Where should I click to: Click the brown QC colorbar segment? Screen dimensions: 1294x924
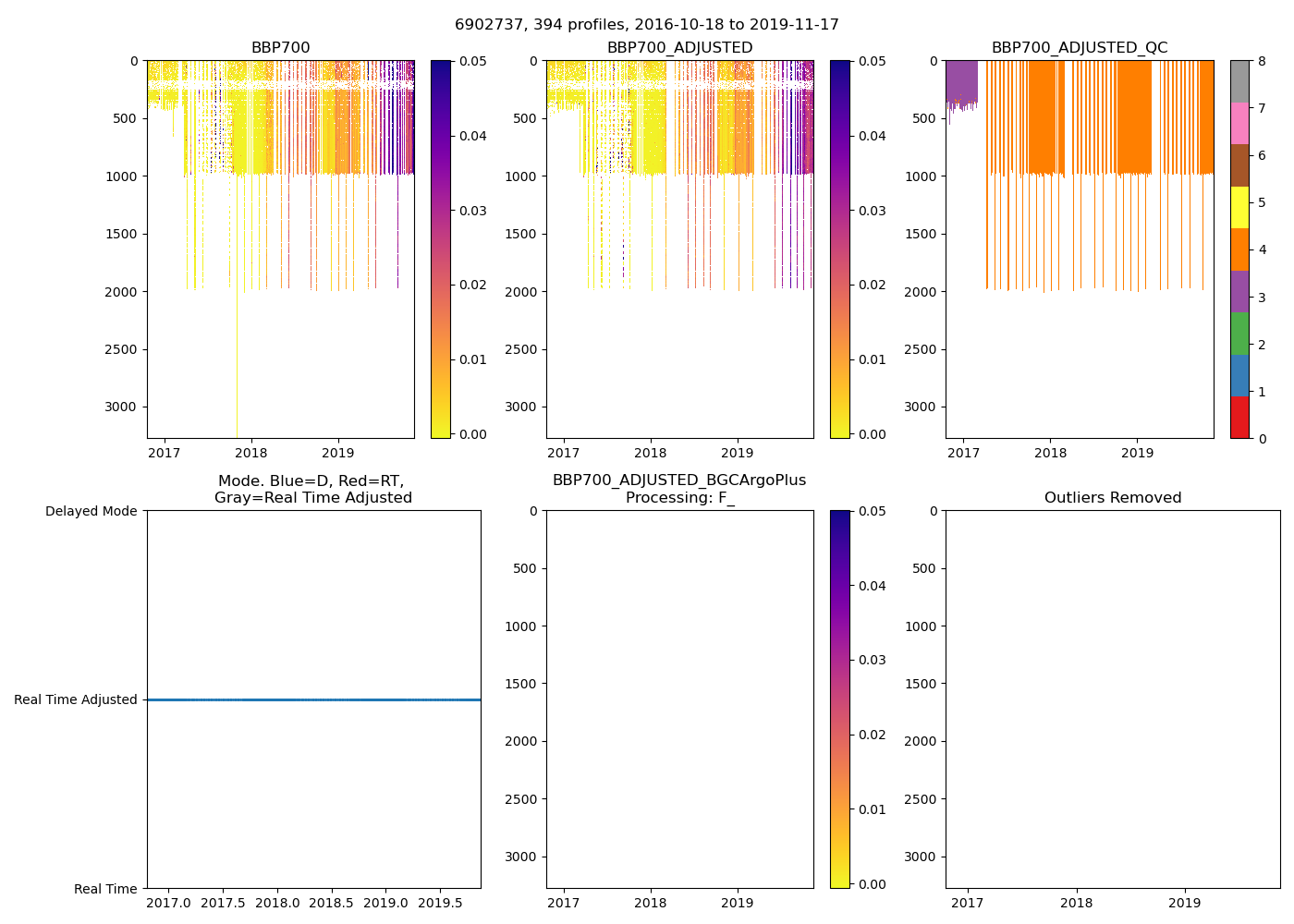[1239, 165]
